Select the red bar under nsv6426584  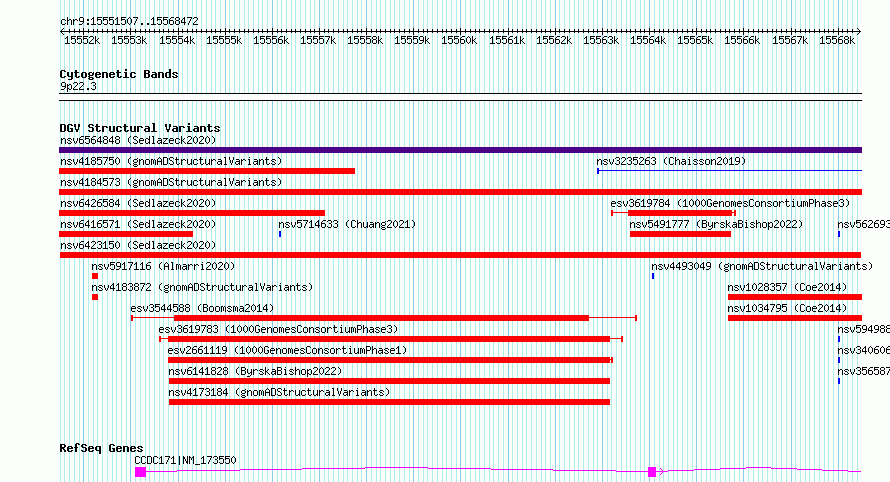pos(192,213)
